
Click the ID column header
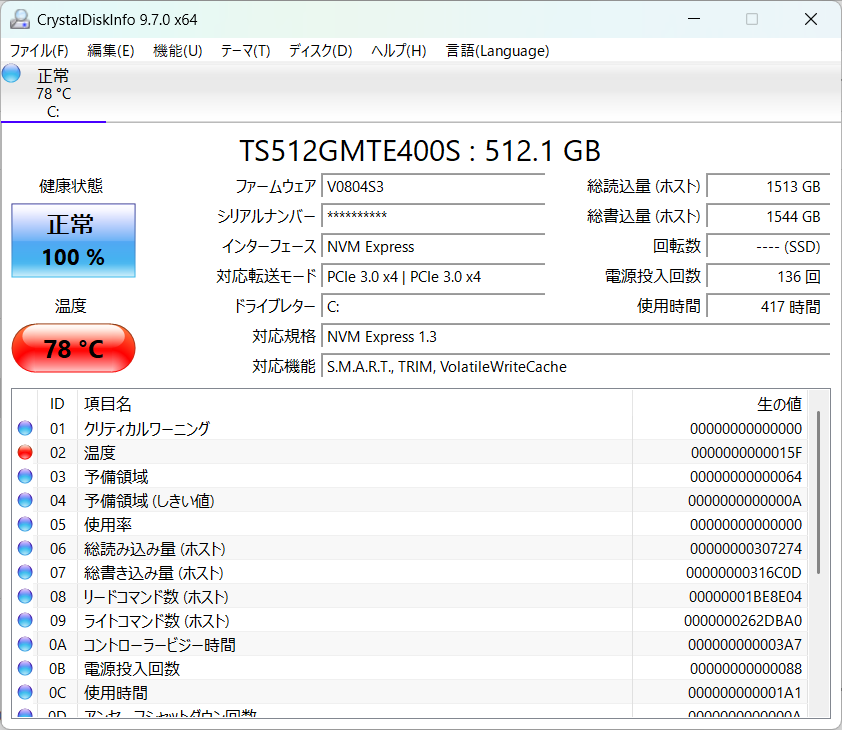57,404
